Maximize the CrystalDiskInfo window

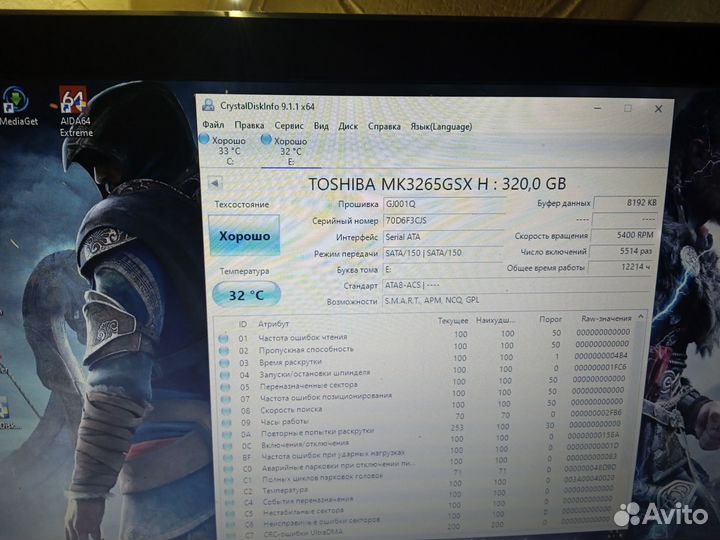[x=628, y=108]
